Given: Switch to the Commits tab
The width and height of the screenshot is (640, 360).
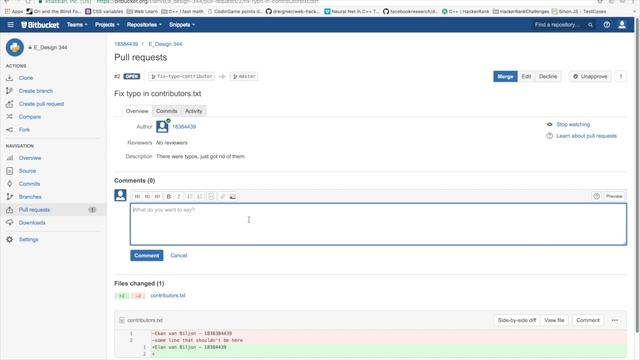Looking at the screenshot, I should 167,111.
